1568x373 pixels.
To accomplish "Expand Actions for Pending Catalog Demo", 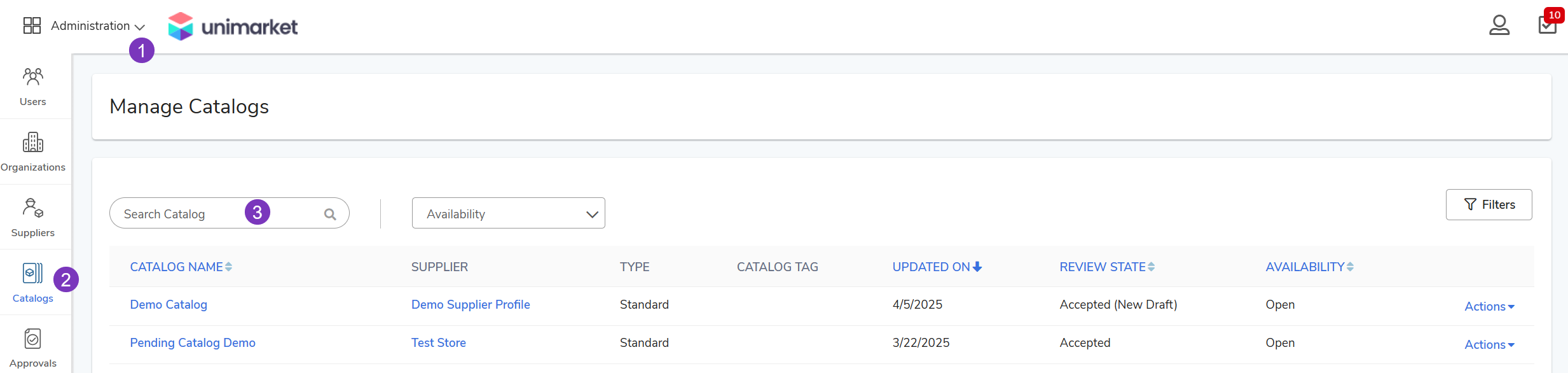I will click(1489, 344).
